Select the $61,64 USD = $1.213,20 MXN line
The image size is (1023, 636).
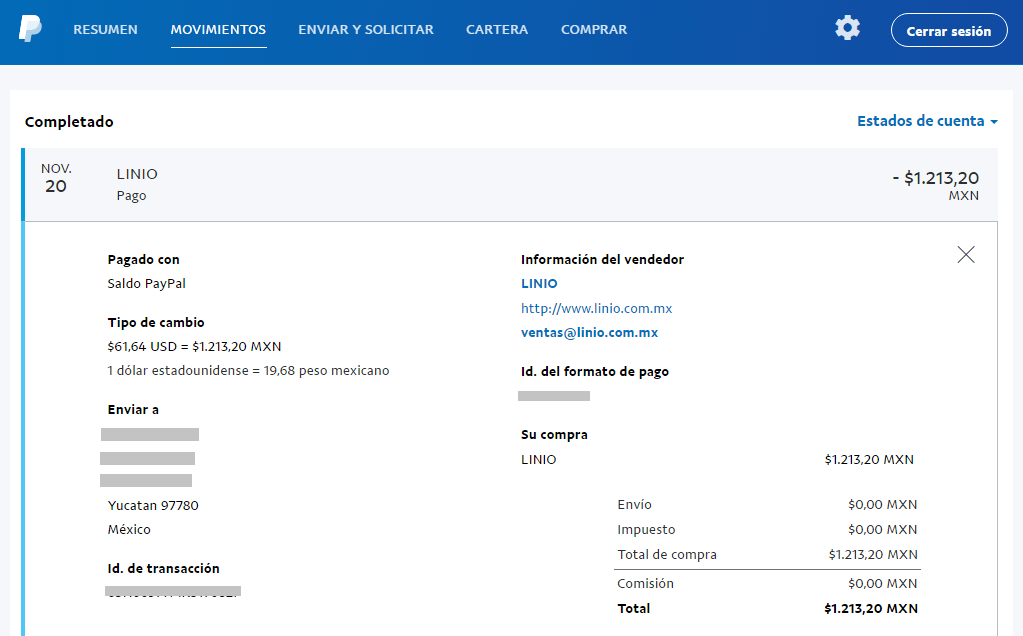pos(194,346)
